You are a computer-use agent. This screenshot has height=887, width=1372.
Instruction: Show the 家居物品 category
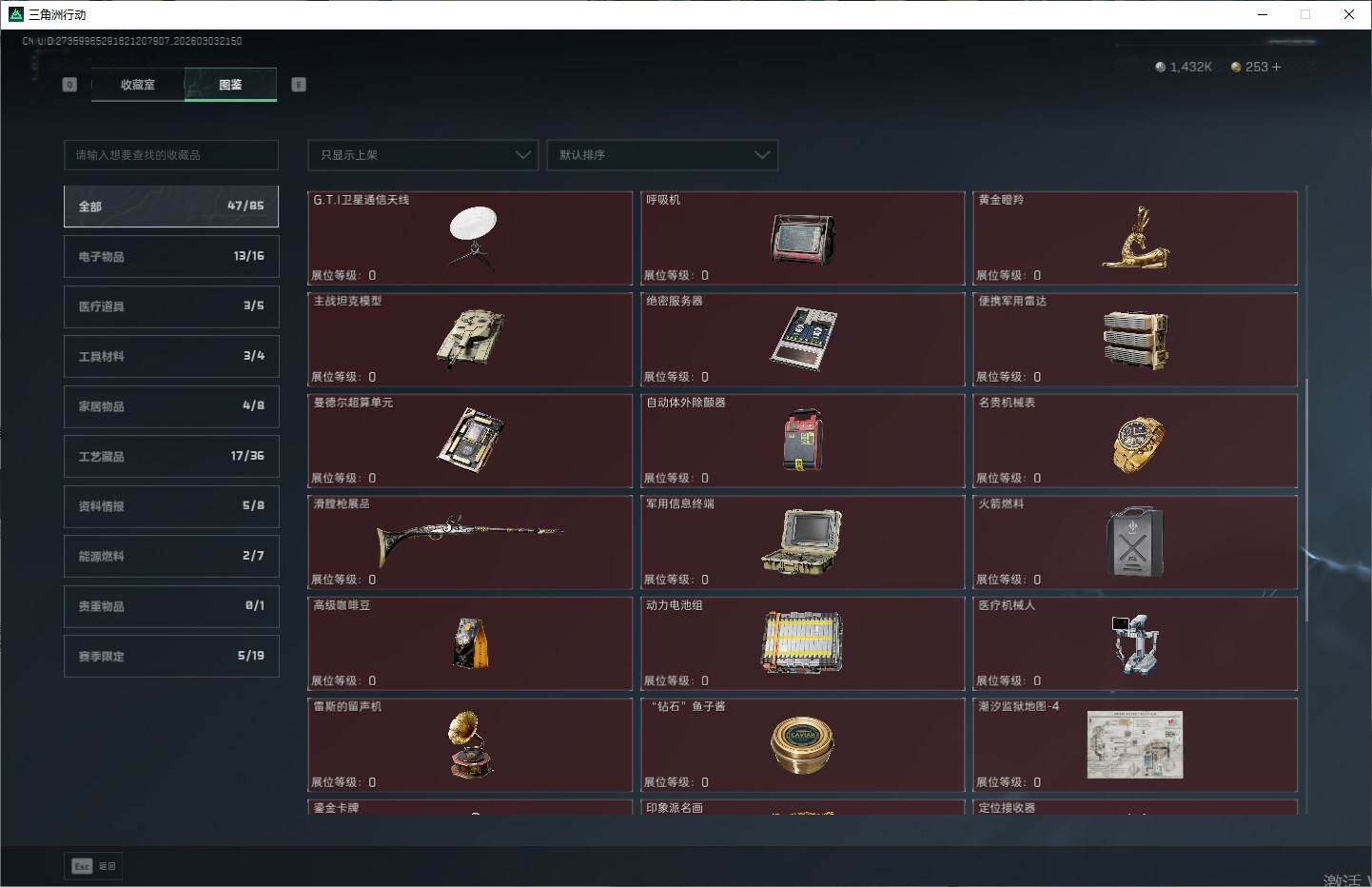[x=171, y=406]
